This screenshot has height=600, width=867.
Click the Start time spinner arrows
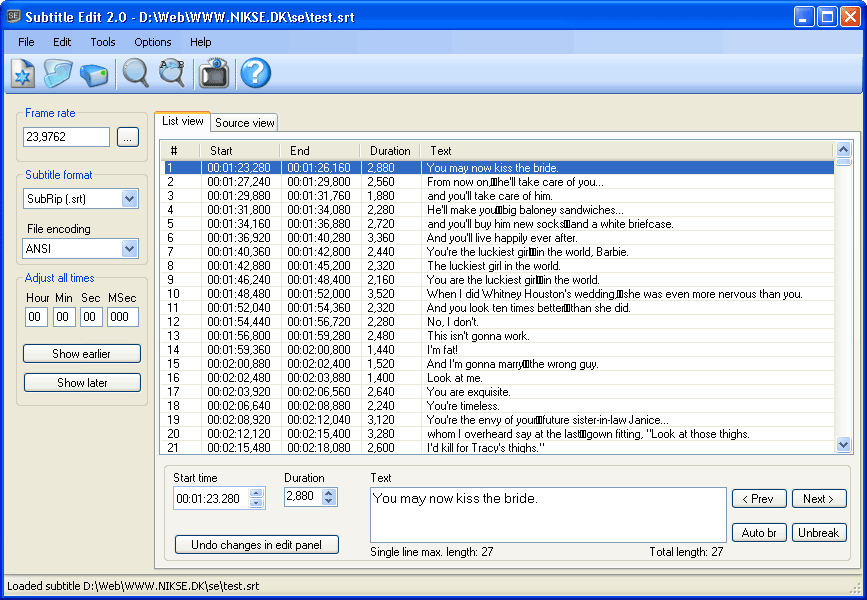click(x=256, y=498)
